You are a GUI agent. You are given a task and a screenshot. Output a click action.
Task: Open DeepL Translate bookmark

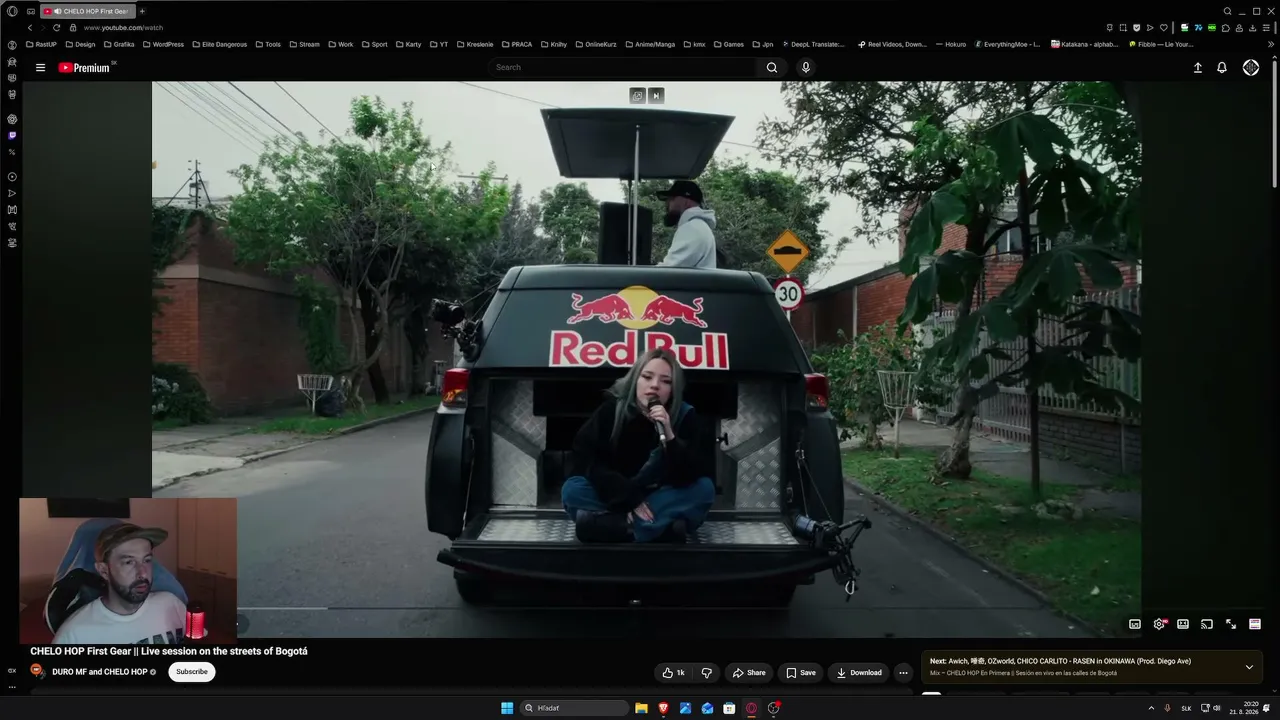[x=813, y=44]
